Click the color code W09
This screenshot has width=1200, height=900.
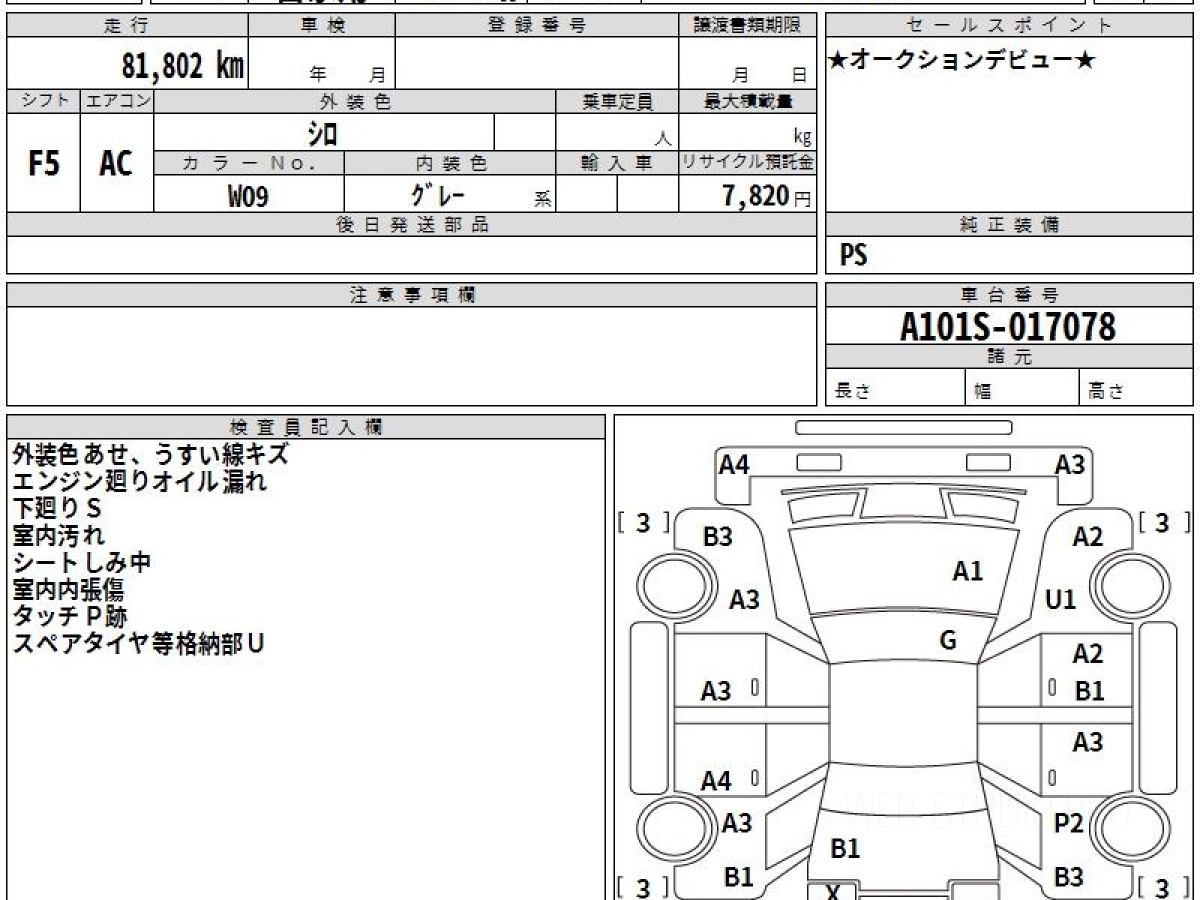click(x=249, y=196)
